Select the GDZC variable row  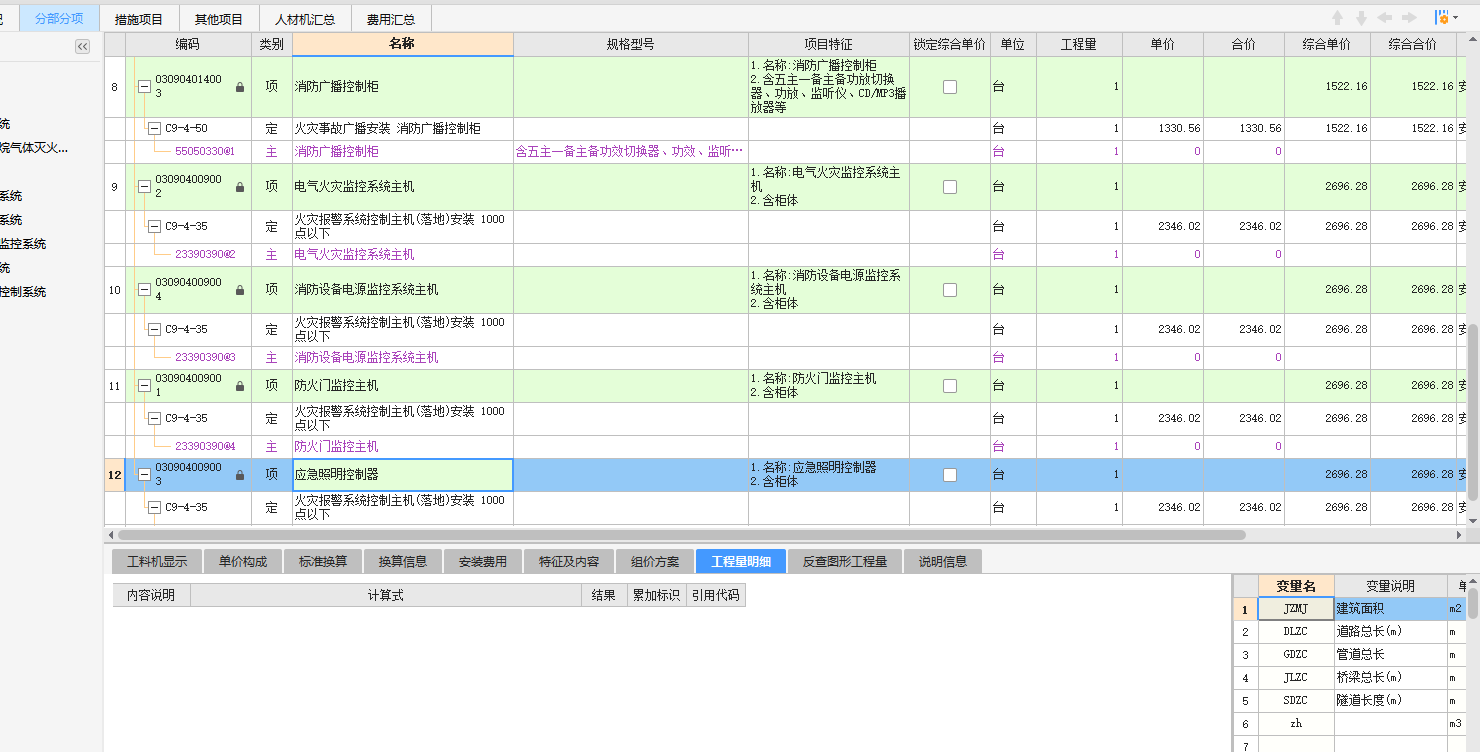1349,655
